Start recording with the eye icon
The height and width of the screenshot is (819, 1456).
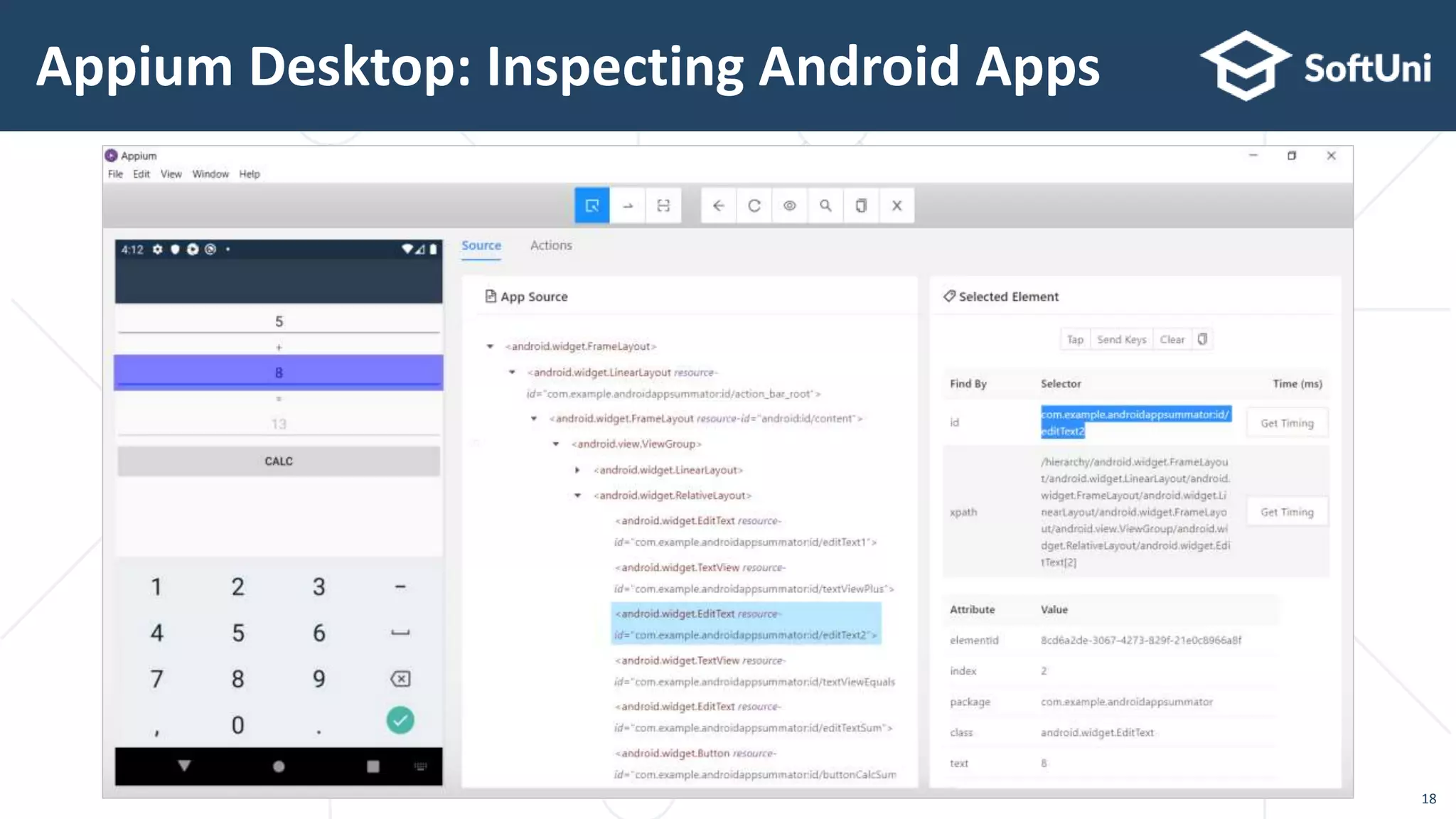790,205
